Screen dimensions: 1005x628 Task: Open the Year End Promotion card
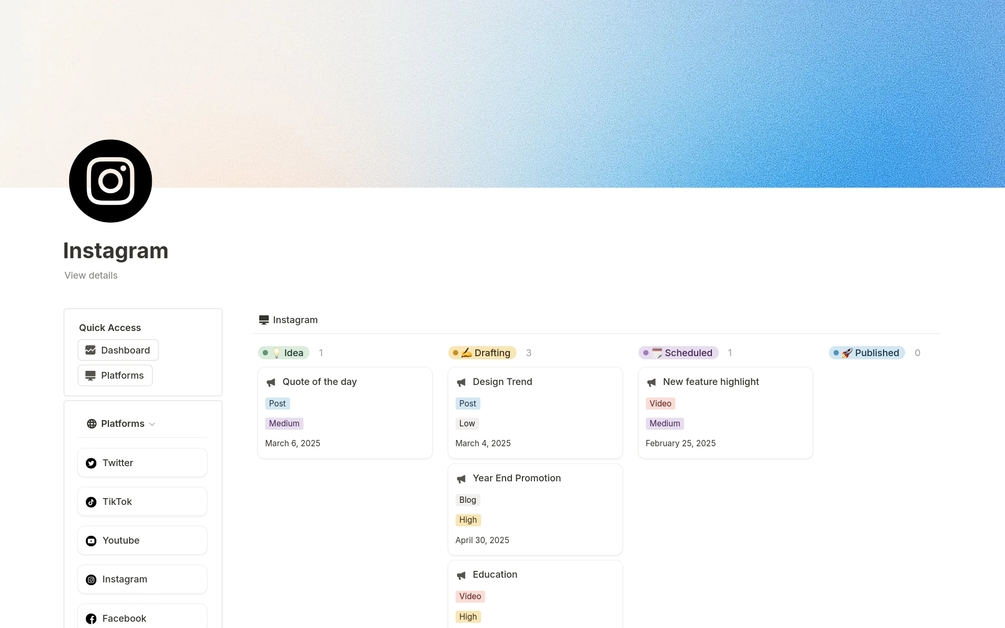[x=535, y=509]
